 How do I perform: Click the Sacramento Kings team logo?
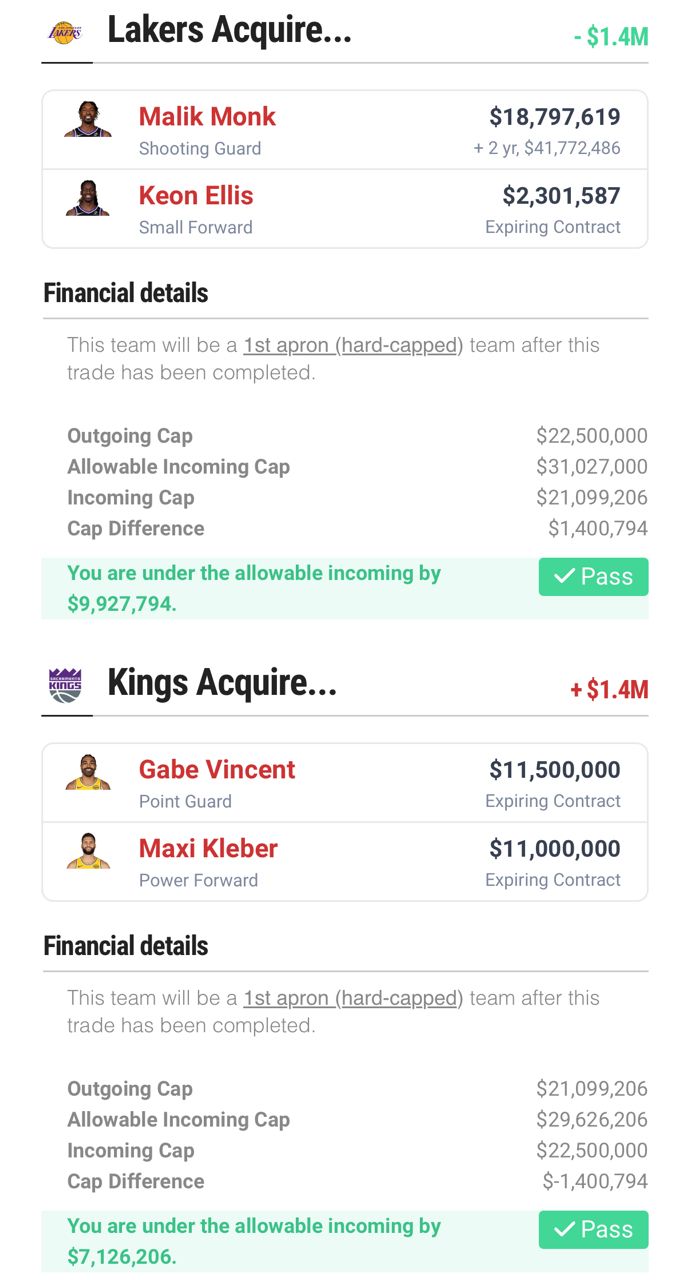click(66, 685)
